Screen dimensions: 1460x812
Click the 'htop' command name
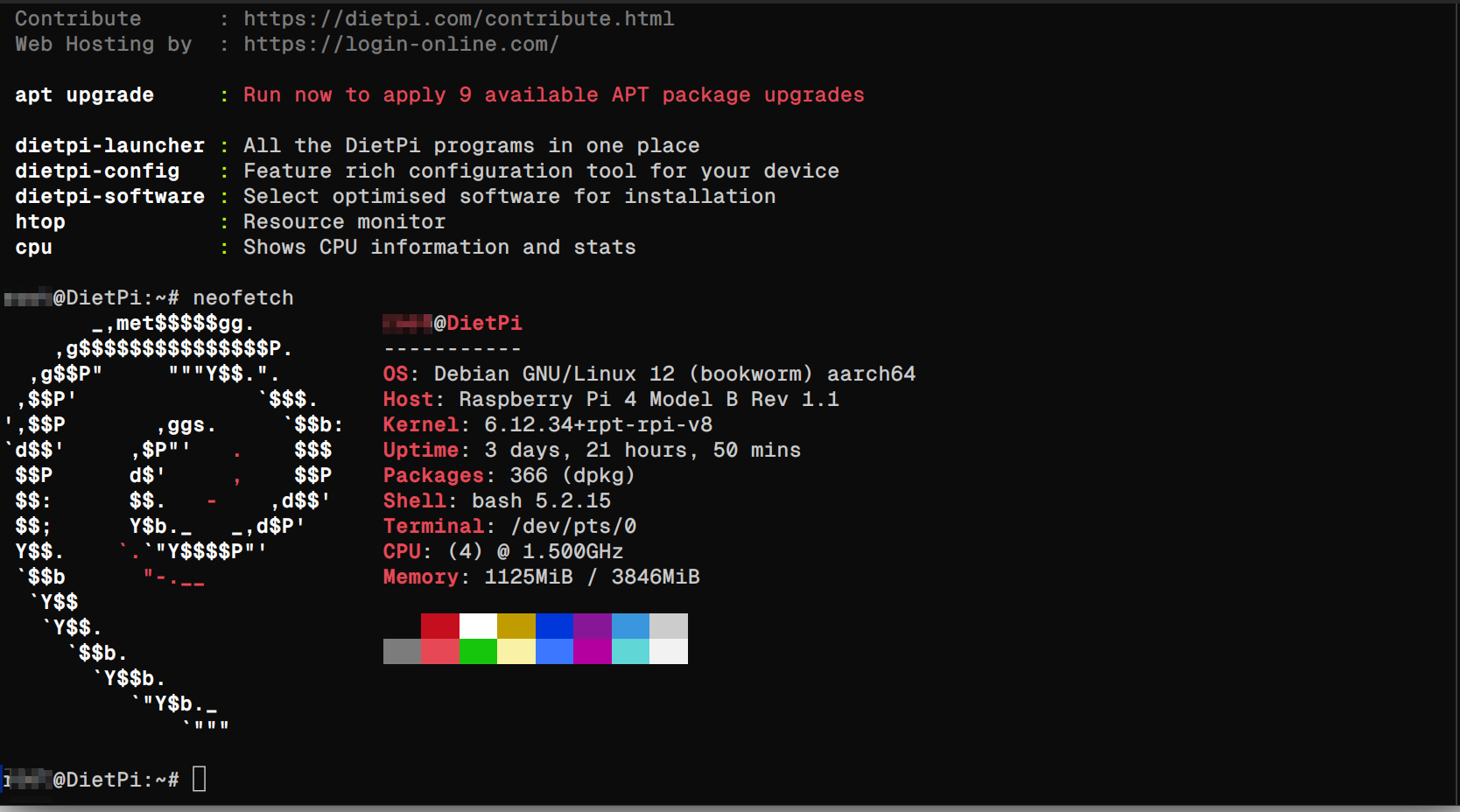40,221
